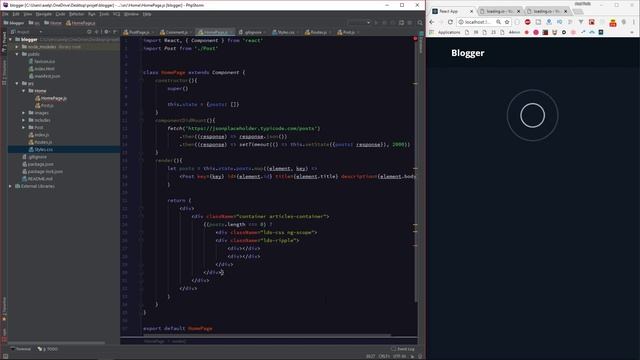Screen dimensions: 640x360
Task: Click the Run button in PhpStorm toolbar
Action: (376, 23)
